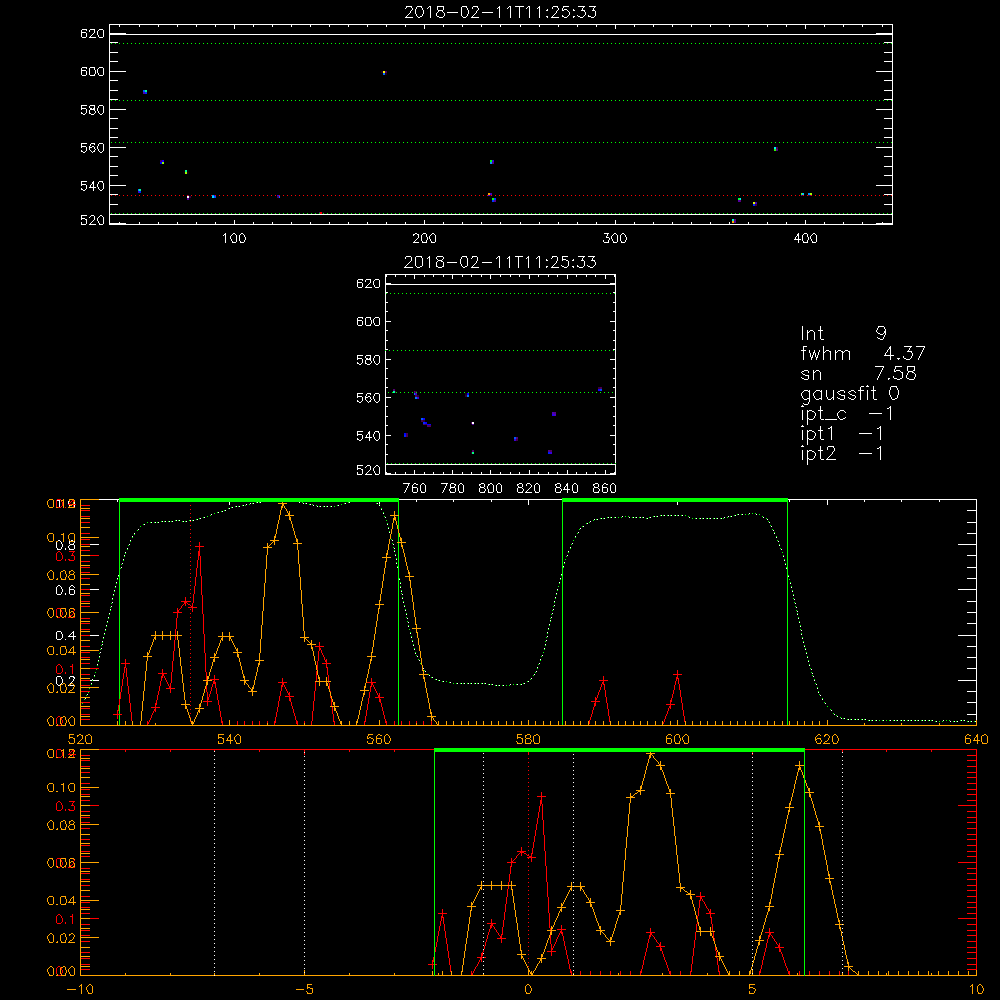Click the x-axis label '-5' of the bottom plot
The height and width of the screenshot is (1000, 1000).
pyautogui.click(x=304, y=990)
